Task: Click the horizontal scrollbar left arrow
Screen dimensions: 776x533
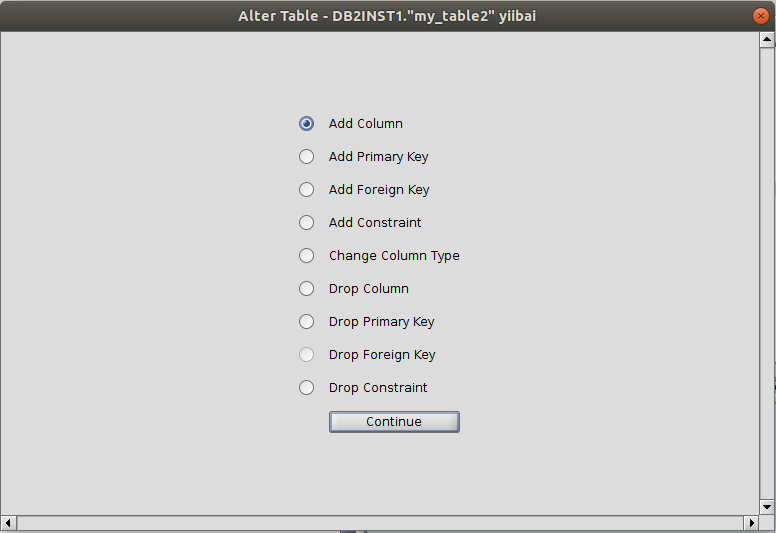Action: (9, 523)
